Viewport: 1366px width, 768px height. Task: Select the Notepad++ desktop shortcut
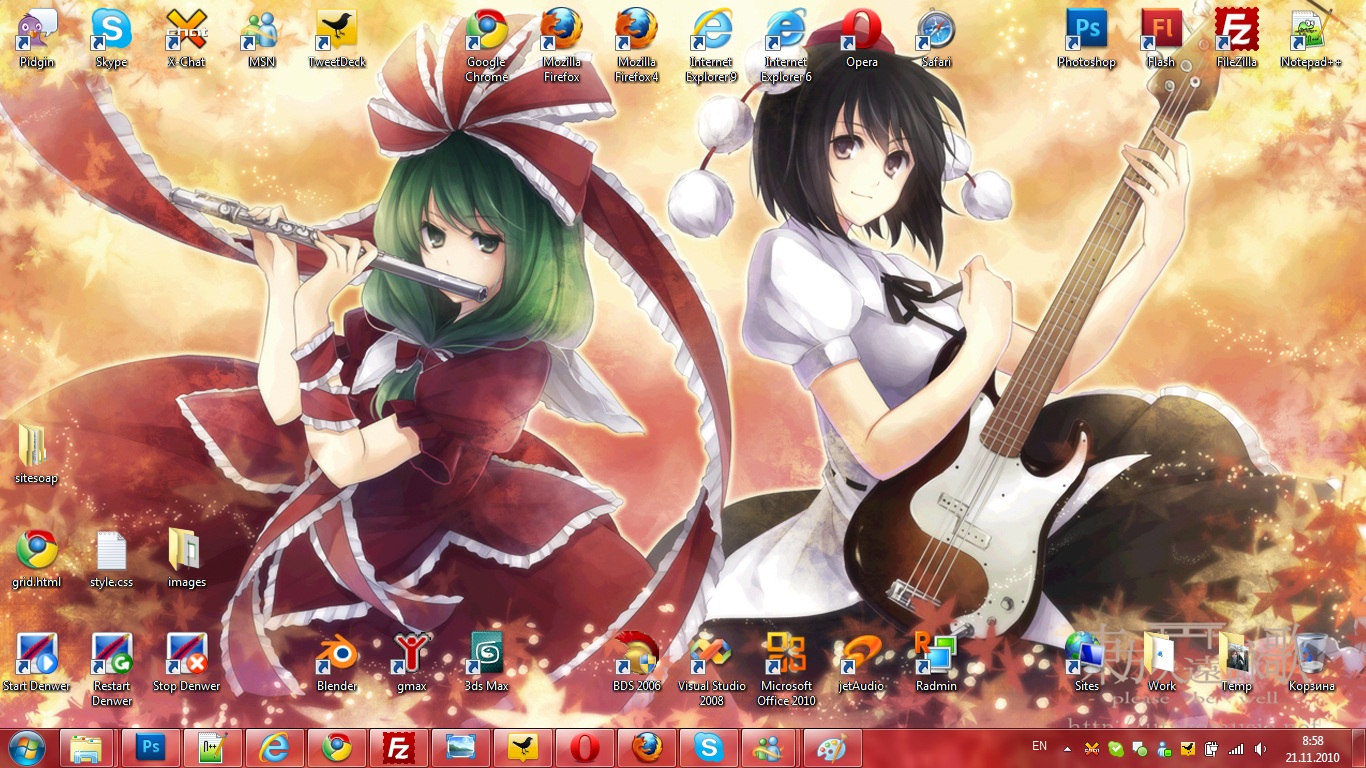[x=1311, y=38]
